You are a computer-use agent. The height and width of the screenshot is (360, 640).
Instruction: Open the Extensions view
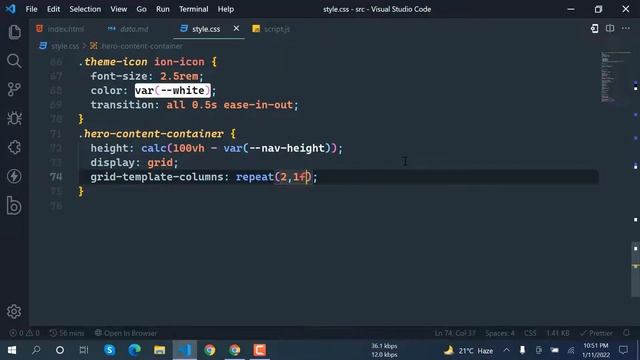click(x=14, y=147)
